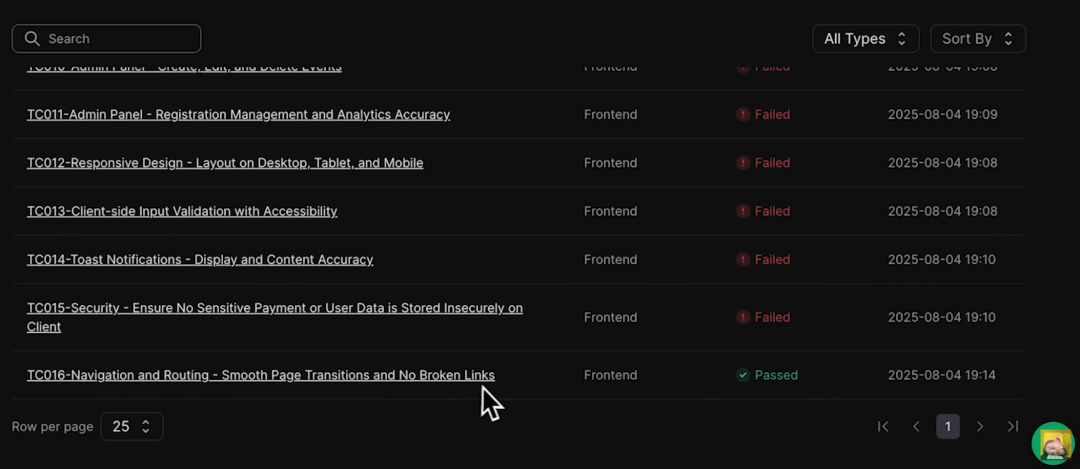Click the Failed warning icon on TC011
The height and width of the screenshot is (469, 1080).
[x=742, y=114]
